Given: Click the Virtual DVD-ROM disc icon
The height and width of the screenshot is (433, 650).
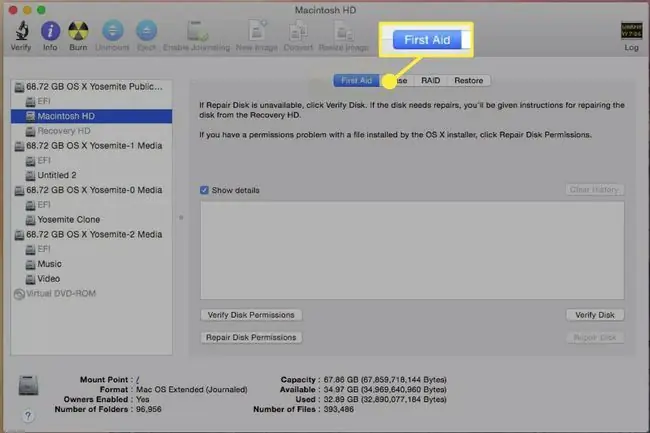Looking at the screenshot, I should [19, 294].
